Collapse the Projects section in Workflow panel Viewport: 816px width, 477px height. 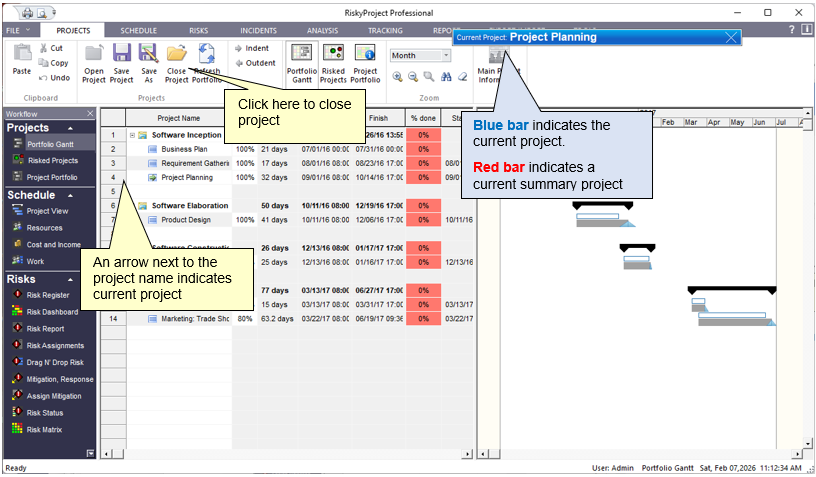pyautogui.click(x=70, y=128)
